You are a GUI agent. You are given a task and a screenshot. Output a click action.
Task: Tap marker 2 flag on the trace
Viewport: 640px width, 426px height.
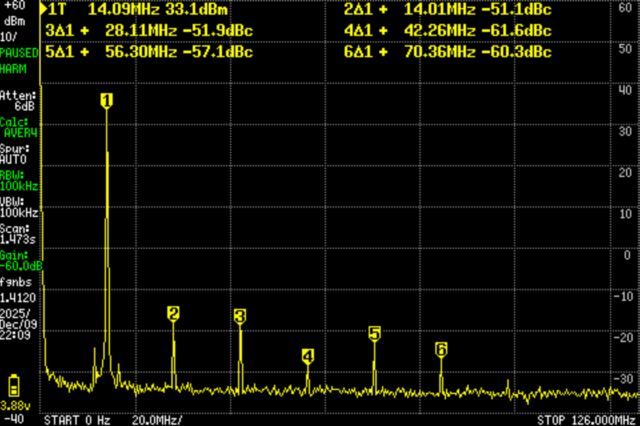(x=173, y=314)
